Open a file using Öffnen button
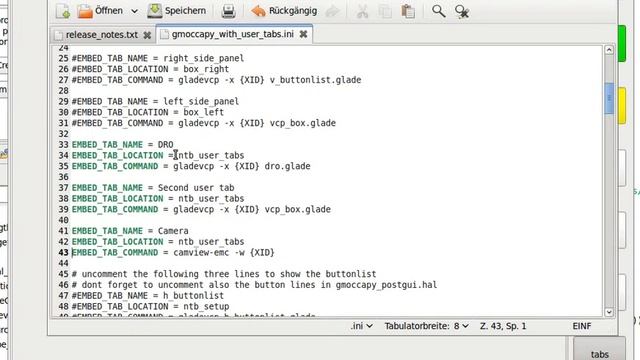 tap(100, 11)
